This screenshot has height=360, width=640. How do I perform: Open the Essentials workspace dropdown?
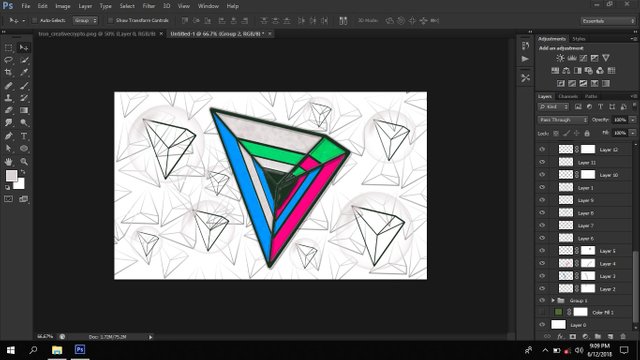pyautogui.click(x=608, y=20)
